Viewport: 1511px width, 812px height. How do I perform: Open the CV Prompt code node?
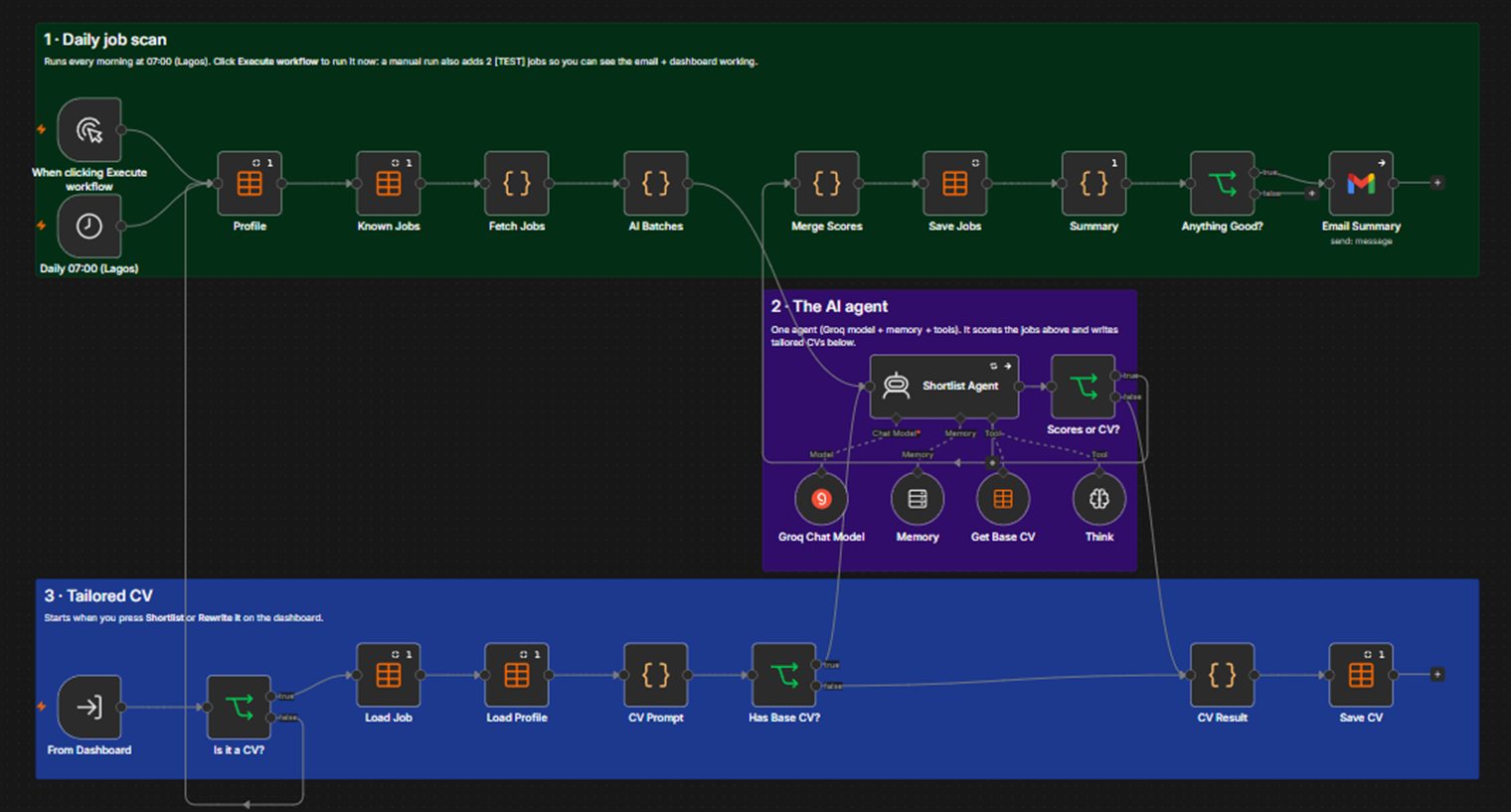[x=656, y=675]
